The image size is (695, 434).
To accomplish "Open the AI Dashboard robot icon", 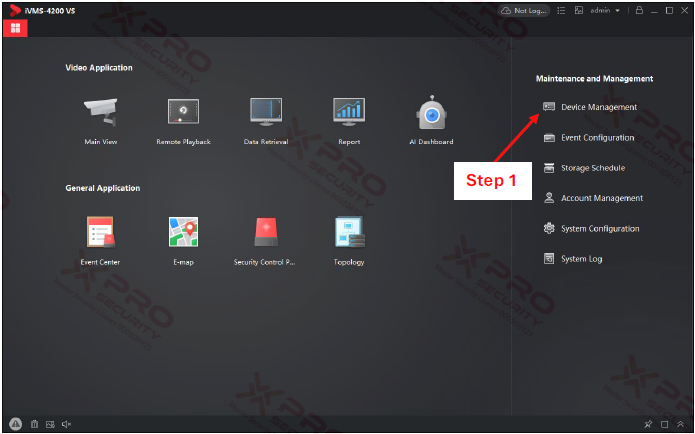I will pyautogui.click(x=431, y=112).
